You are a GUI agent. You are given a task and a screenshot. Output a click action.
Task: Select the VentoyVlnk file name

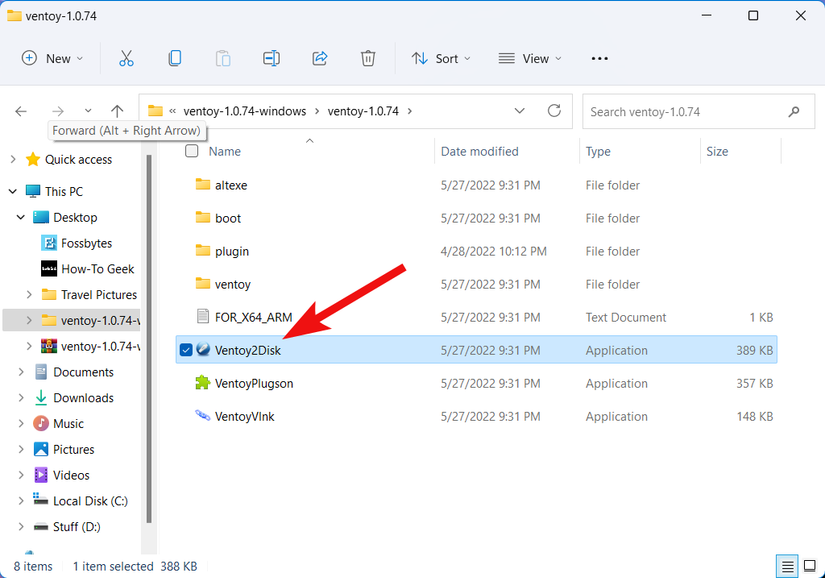(x=245, y=417)
